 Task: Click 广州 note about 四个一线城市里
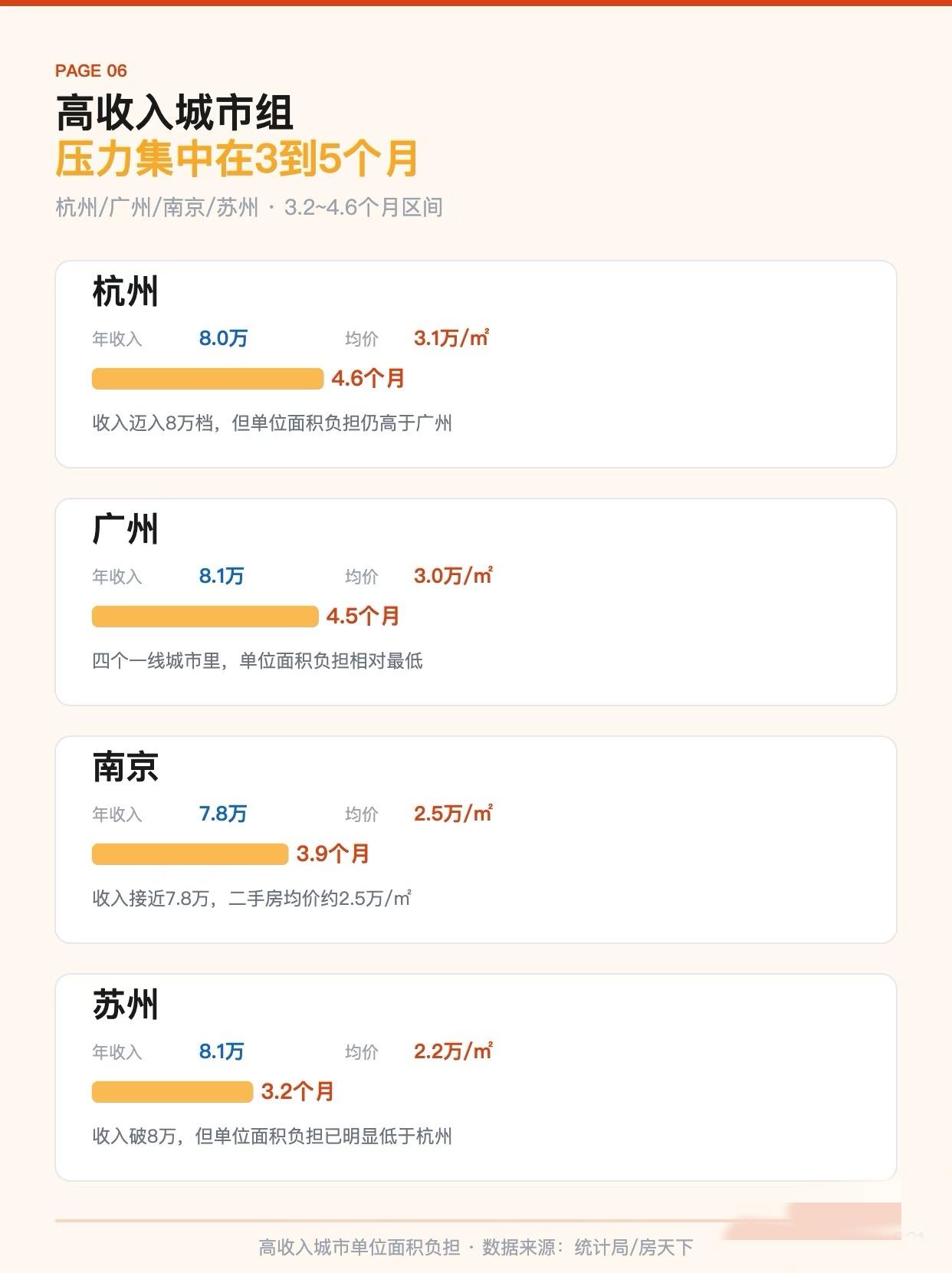[x=258, y=660]
